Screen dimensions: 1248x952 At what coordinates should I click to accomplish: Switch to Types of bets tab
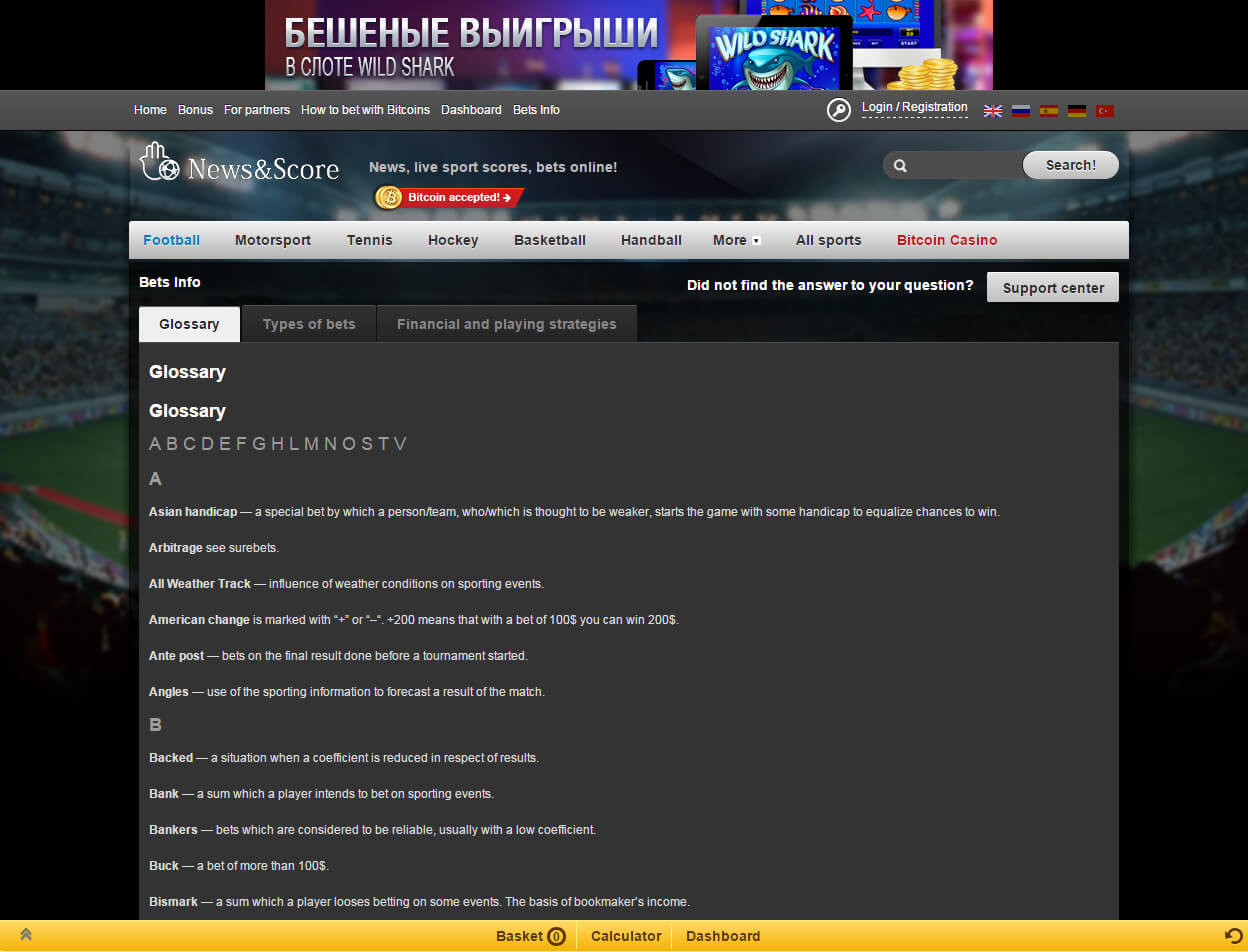point(309,324)
